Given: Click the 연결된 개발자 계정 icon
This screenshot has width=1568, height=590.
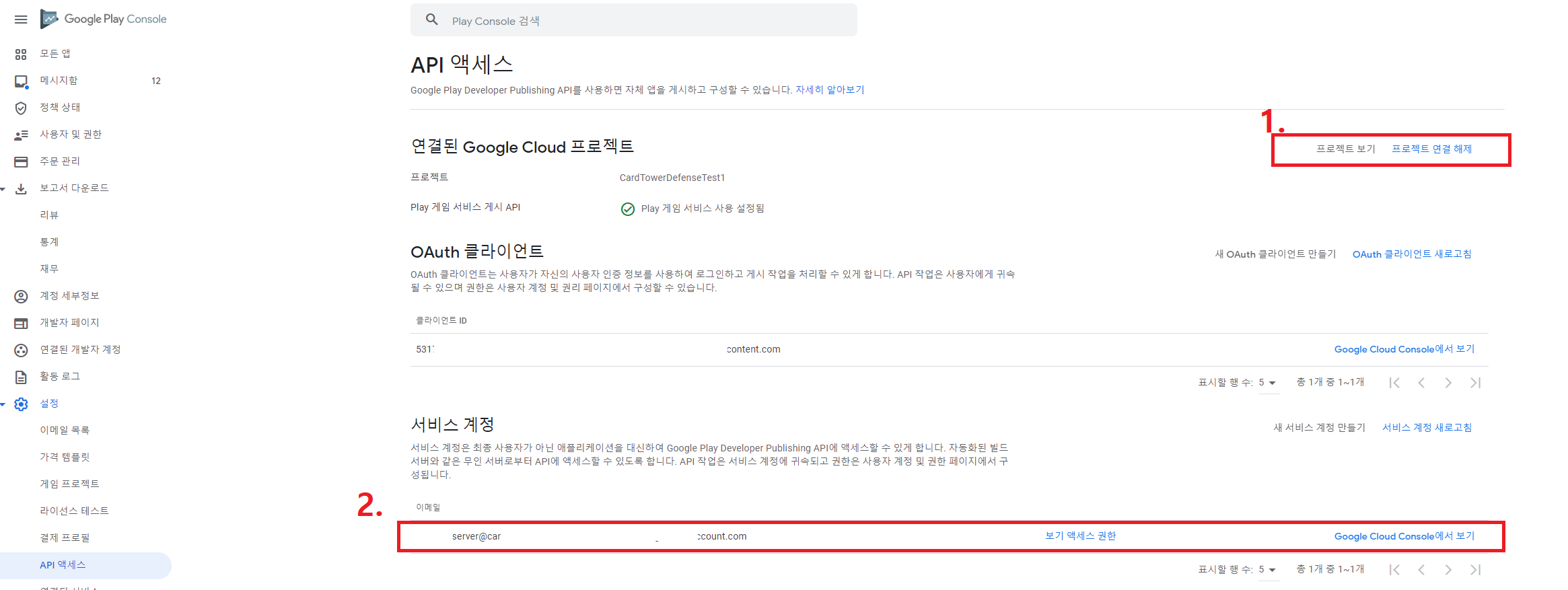Looking at the screenshot, I should click(x=21, y=350).
